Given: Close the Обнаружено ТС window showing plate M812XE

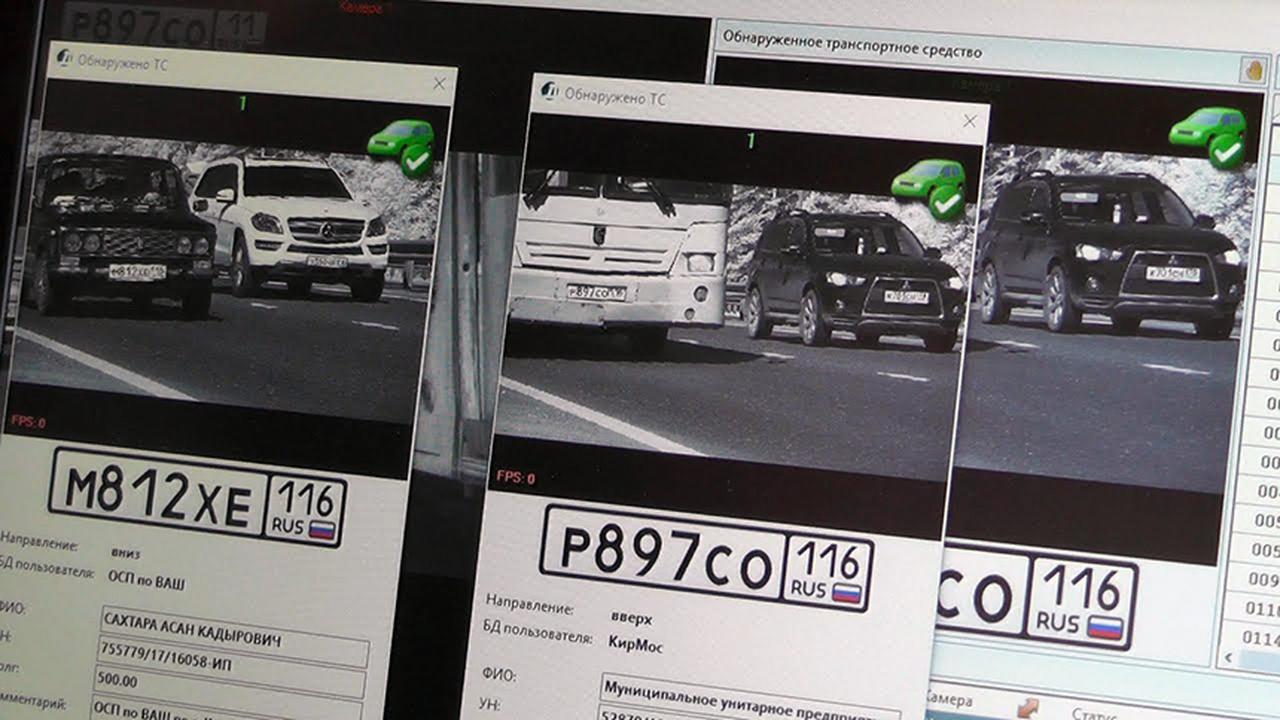Looking at the screenshot, I should click(x=439, y=84).
